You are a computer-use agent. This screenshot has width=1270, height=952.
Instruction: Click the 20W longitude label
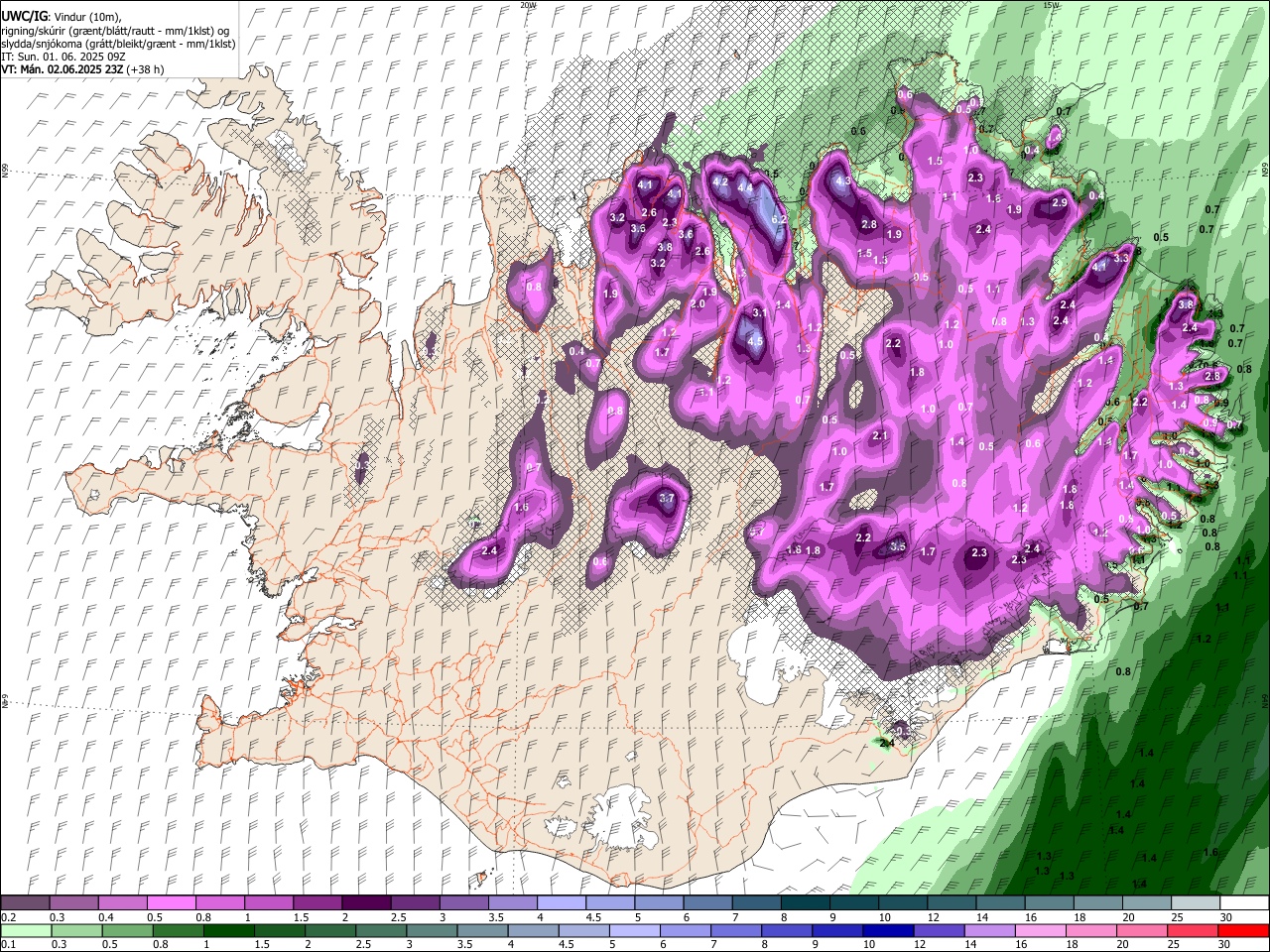coord(528,5)
